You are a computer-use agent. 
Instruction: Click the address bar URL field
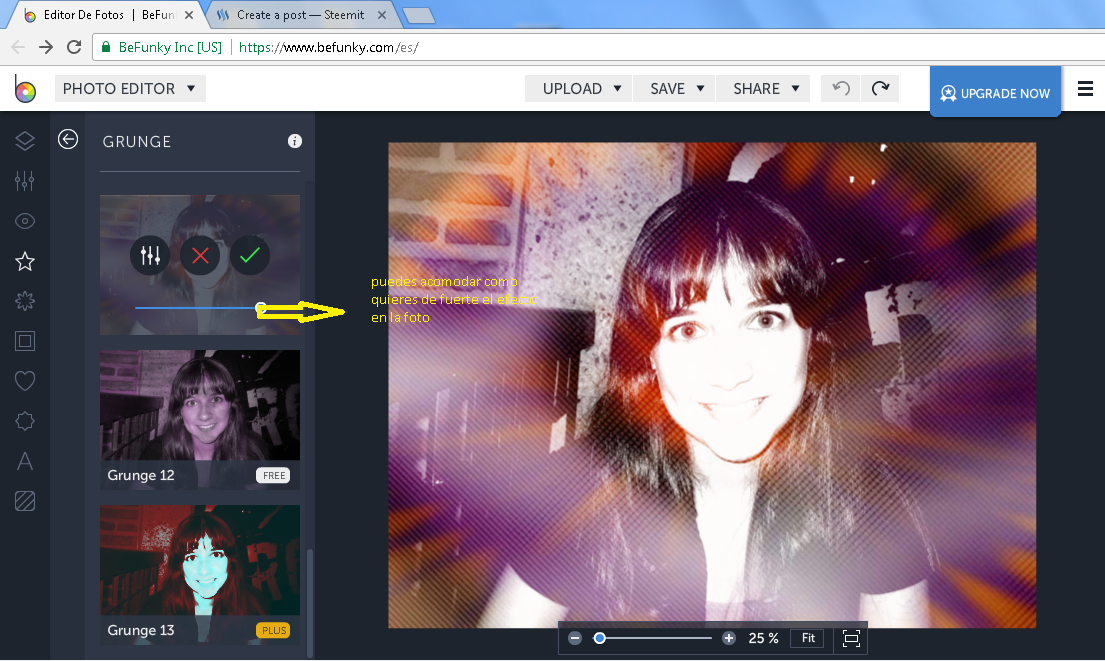(x=599, y=47)
